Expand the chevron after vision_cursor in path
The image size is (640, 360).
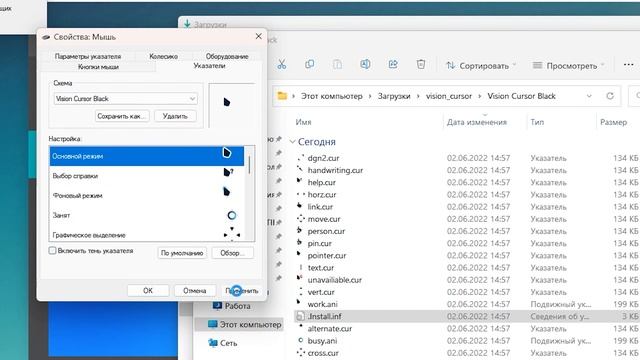point(480,96)
